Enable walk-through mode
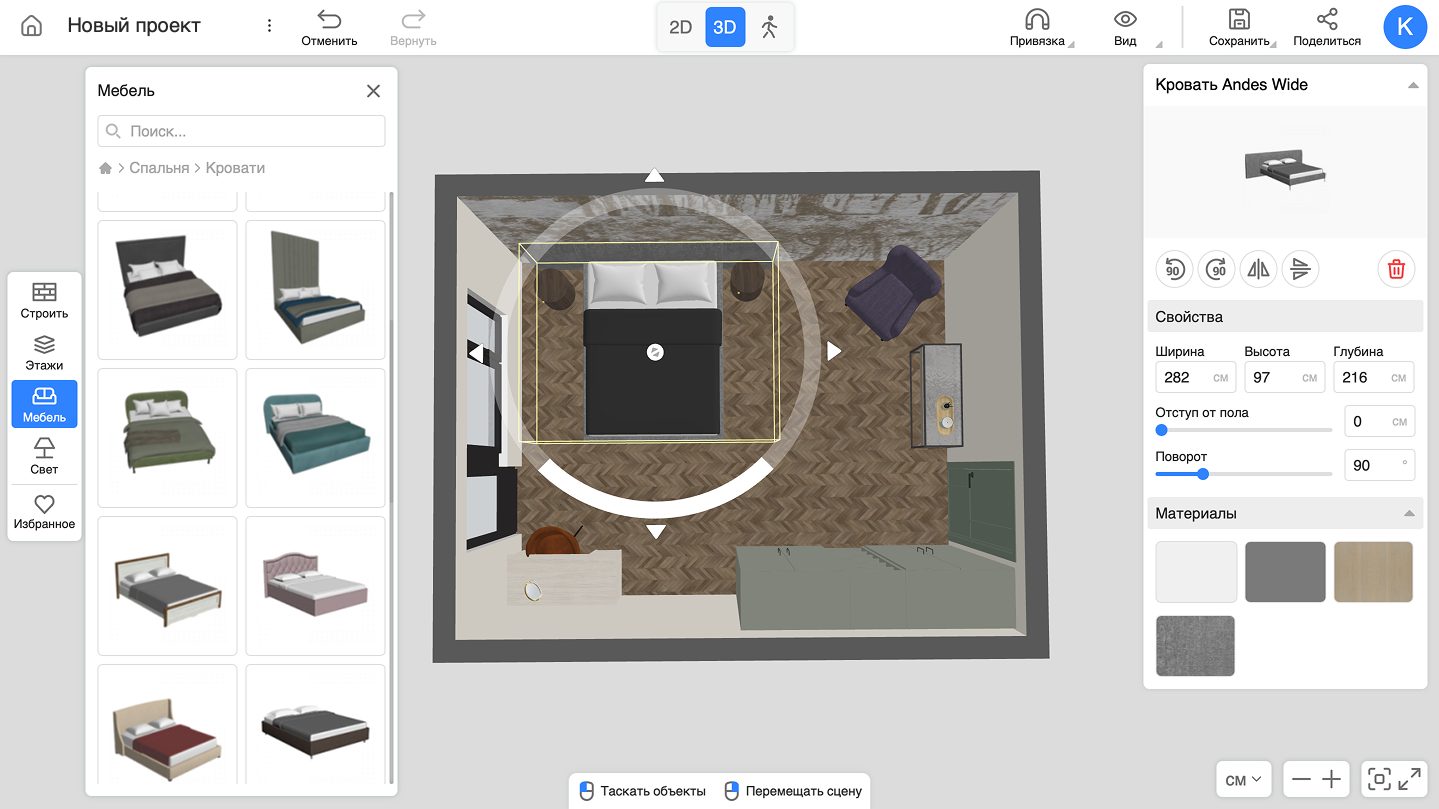1439x809 pixels. [769, 27]
